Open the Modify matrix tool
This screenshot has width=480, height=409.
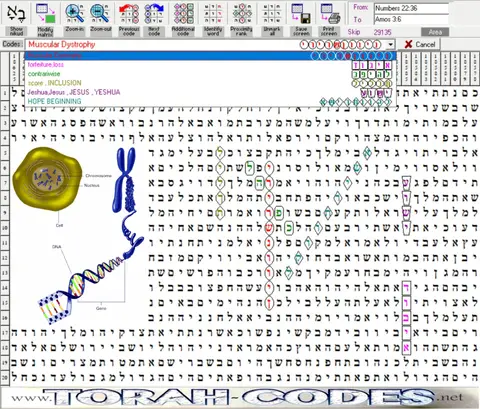pyautogui.click(x=45, y=19)
